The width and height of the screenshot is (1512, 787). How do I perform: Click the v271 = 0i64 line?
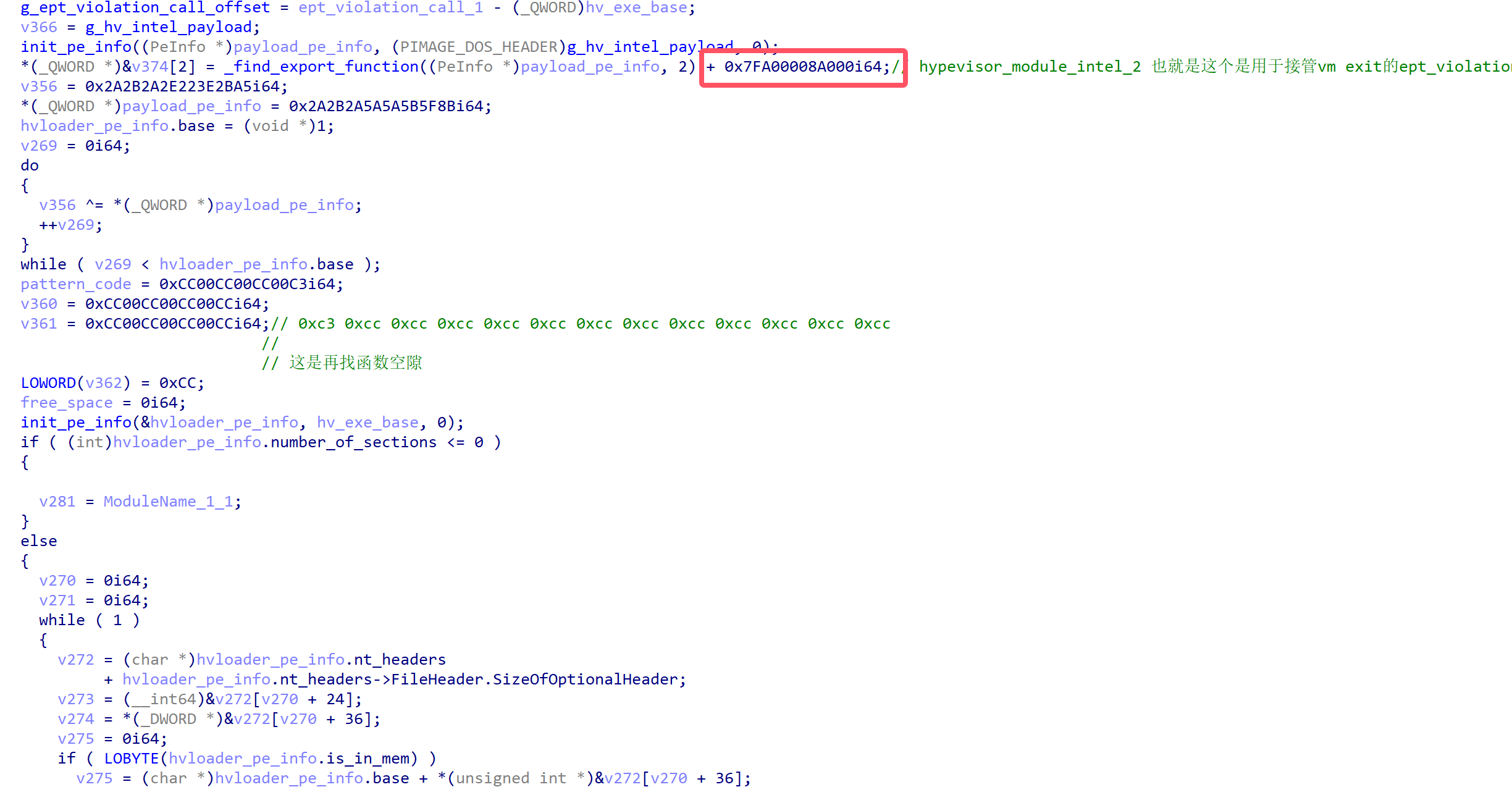click(x=94, y=600)
